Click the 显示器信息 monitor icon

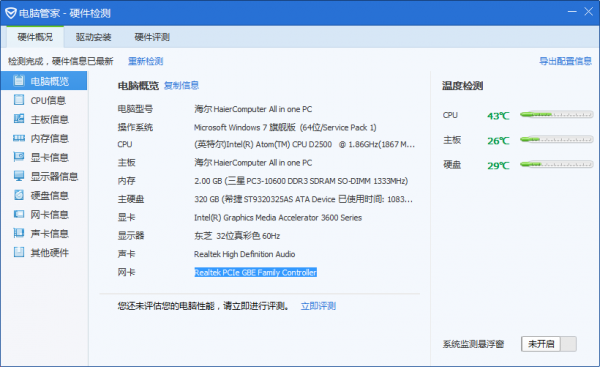click(x=19, y=176)
